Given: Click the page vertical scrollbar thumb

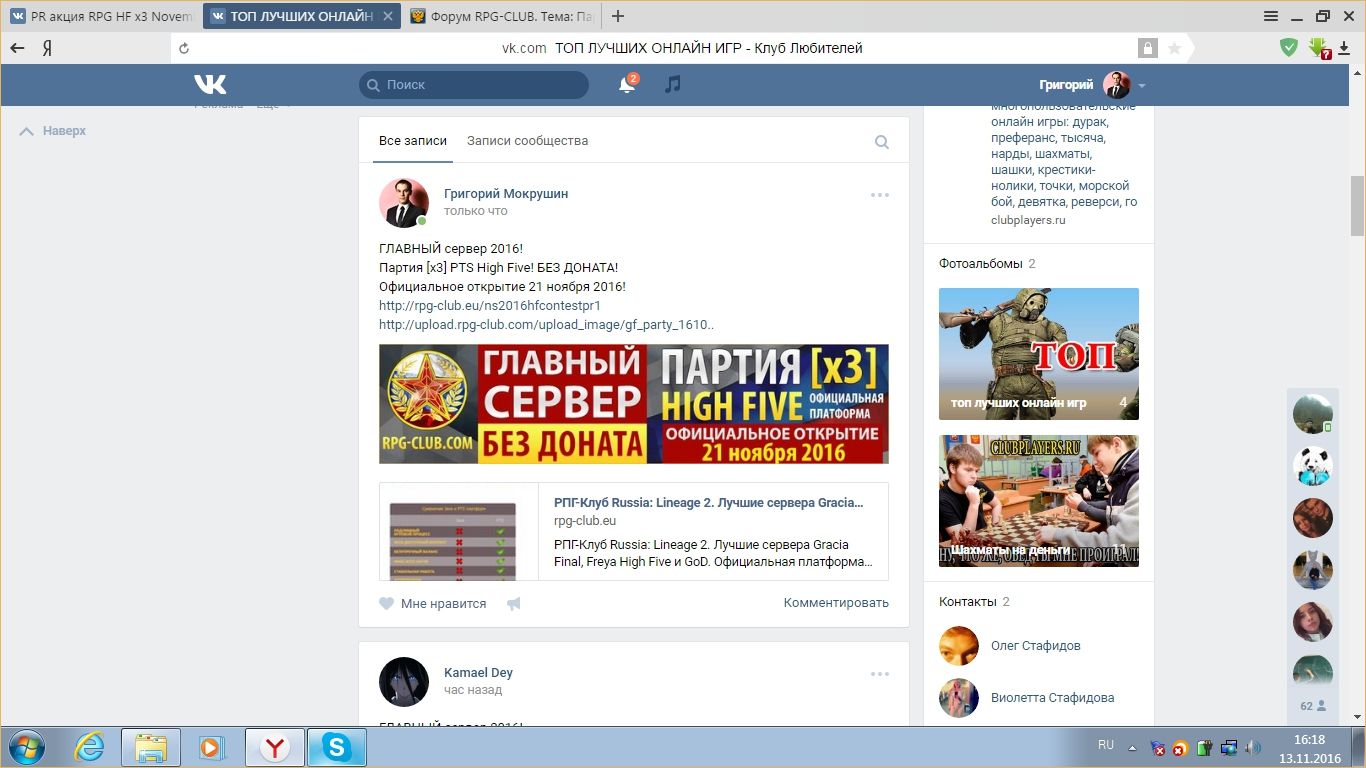Looking at the screenshot, I should tap(1357, 205).
